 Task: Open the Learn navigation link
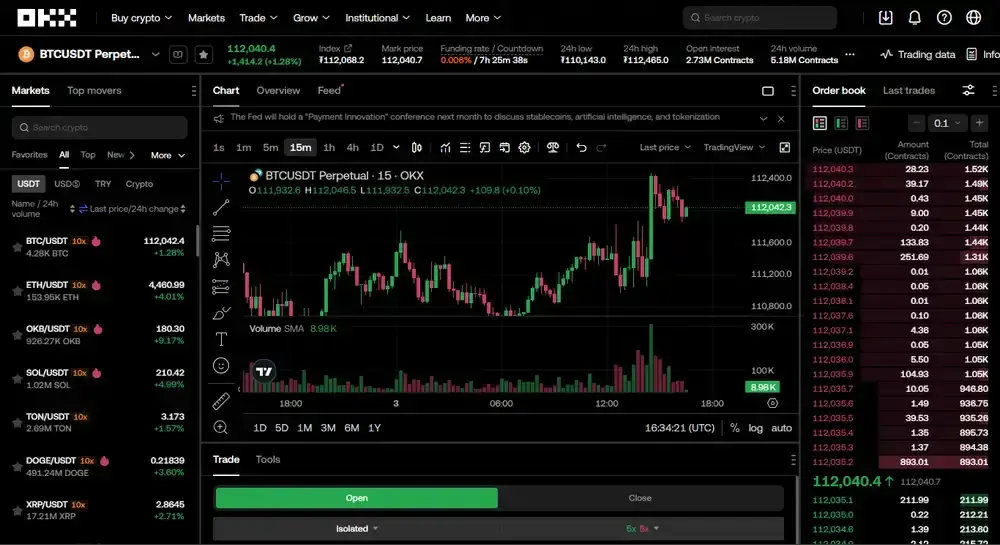438,18
